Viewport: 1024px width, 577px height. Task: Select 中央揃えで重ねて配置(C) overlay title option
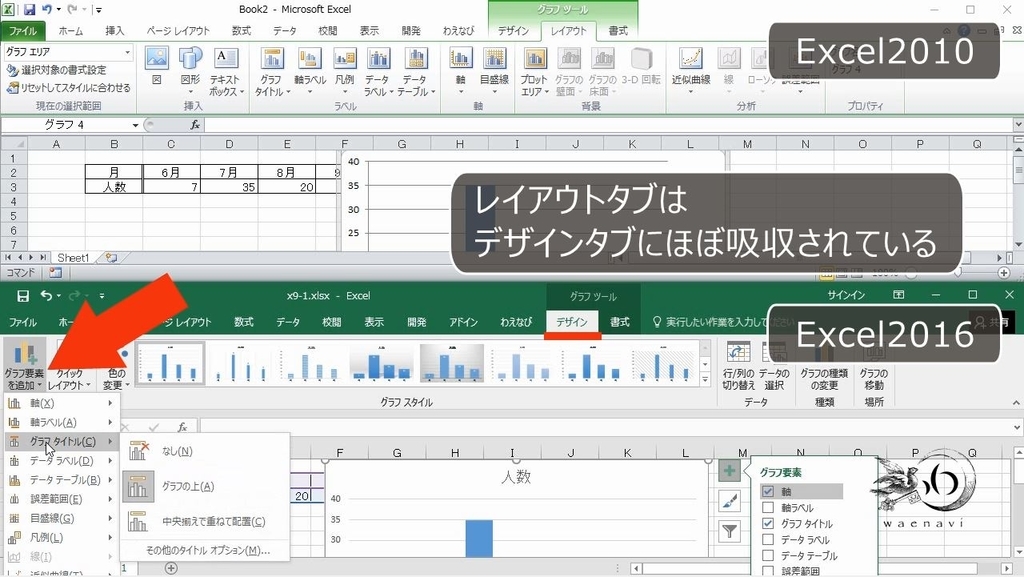pyautogui.click(x=205, y=522)
